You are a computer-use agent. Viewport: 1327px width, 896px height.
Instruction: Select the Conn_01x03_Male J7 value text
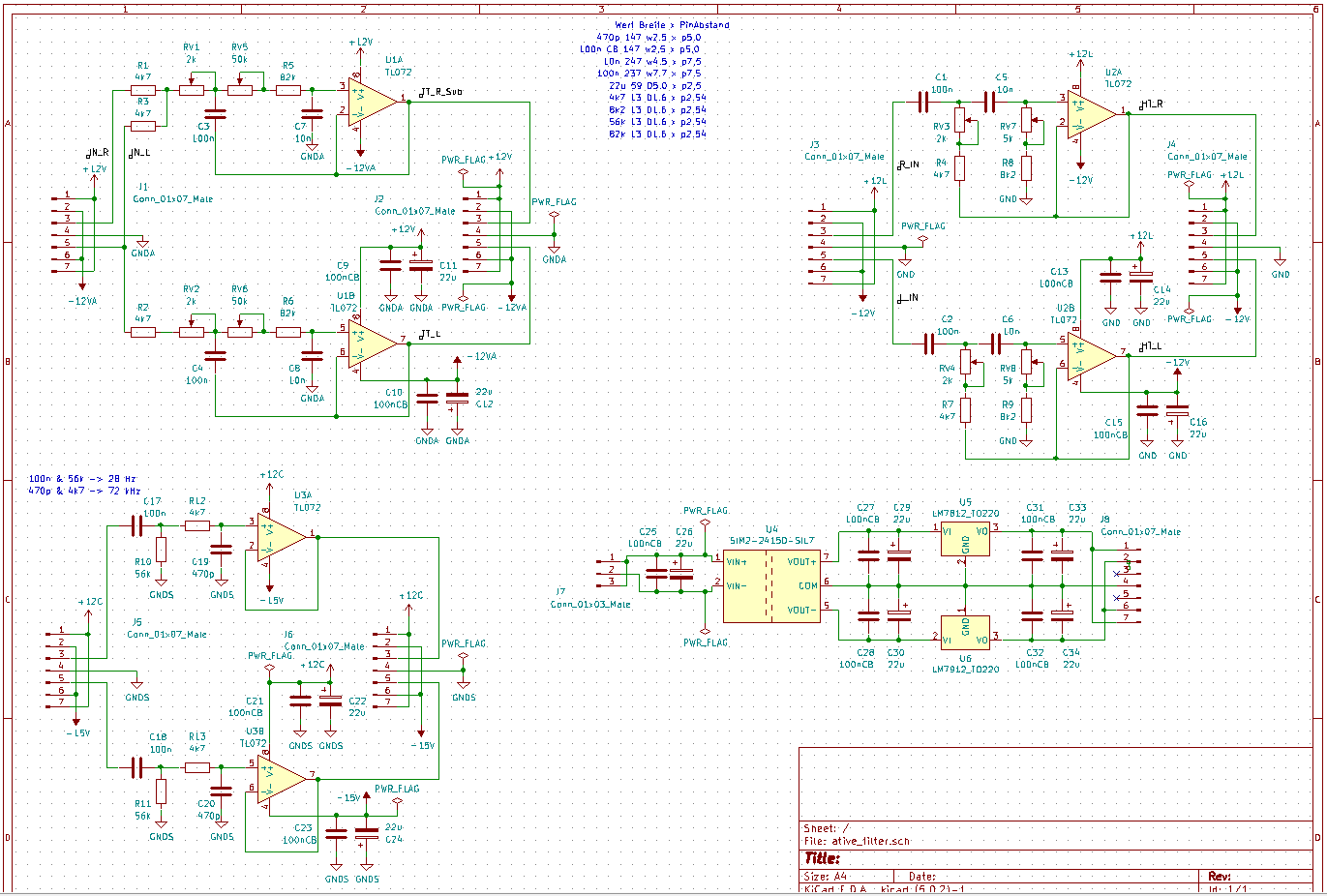point(590,604)
